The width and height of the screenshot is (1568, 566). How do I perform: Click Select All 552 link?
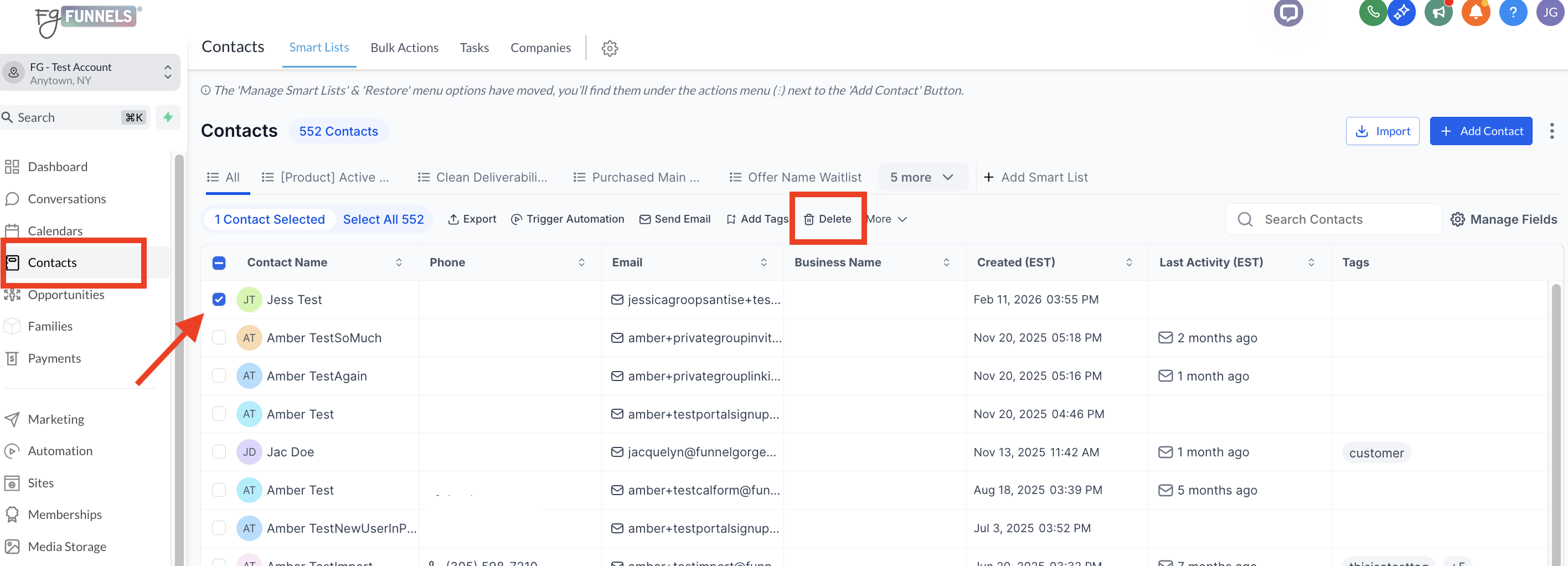[384, 219]
